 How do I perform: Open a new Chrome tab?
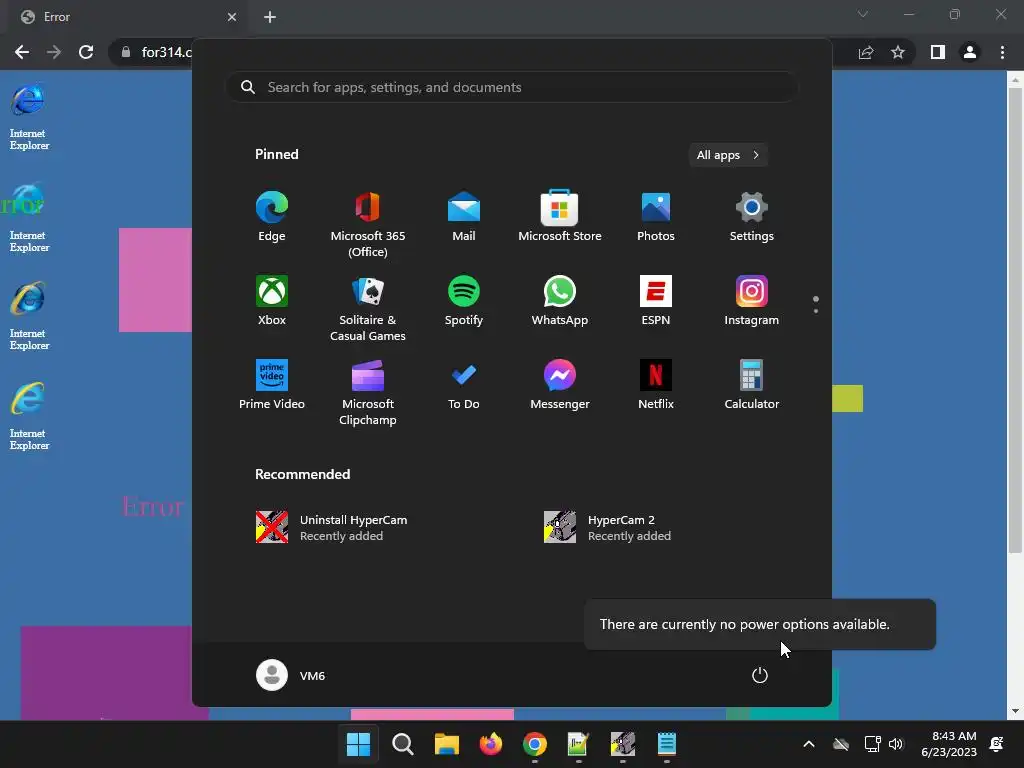[x=270, y=17]
